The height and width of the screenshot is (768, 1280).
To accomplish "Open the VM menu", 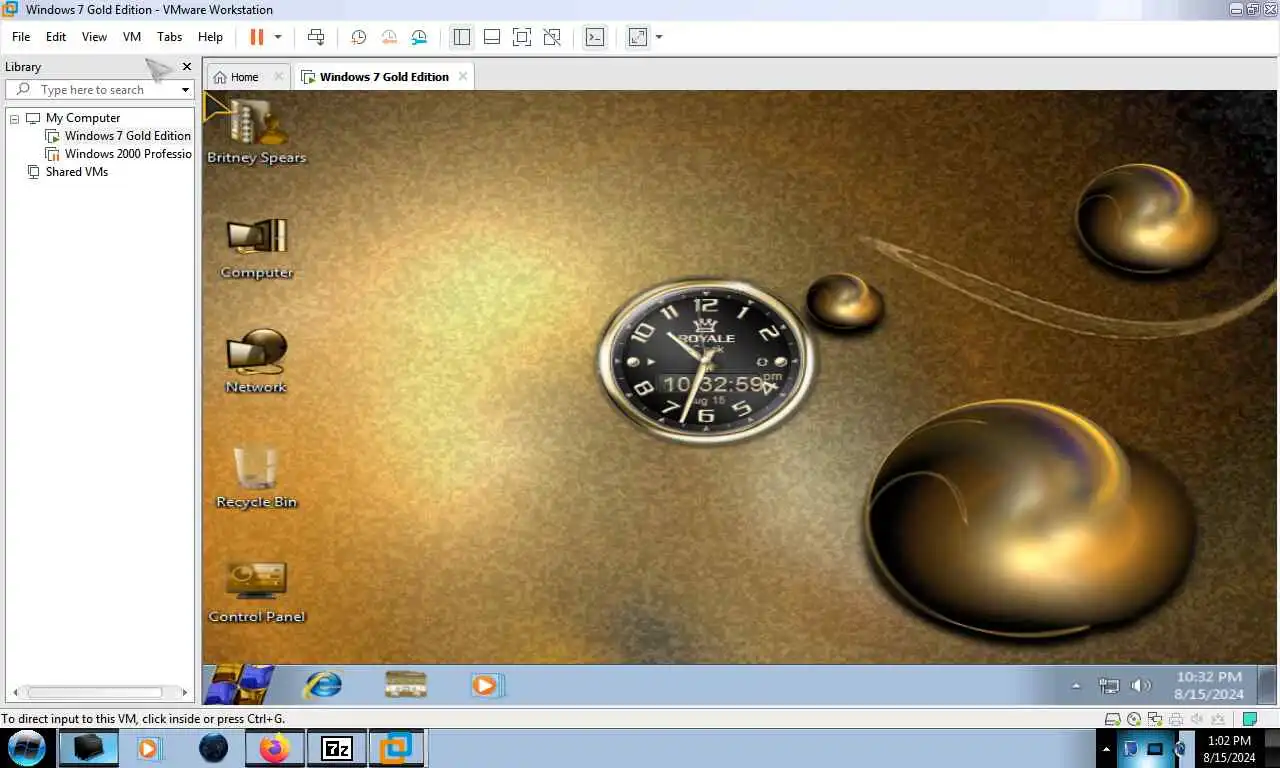I will coord(132,37).
